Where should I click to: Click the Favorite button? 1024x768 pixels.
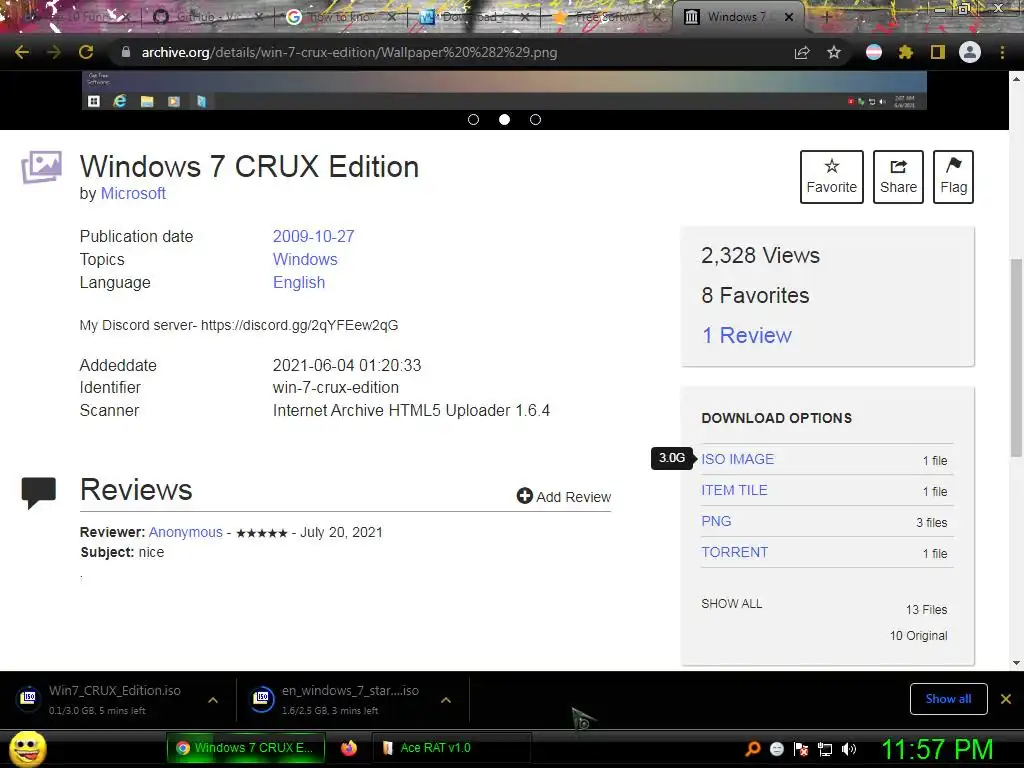(831, 177)
